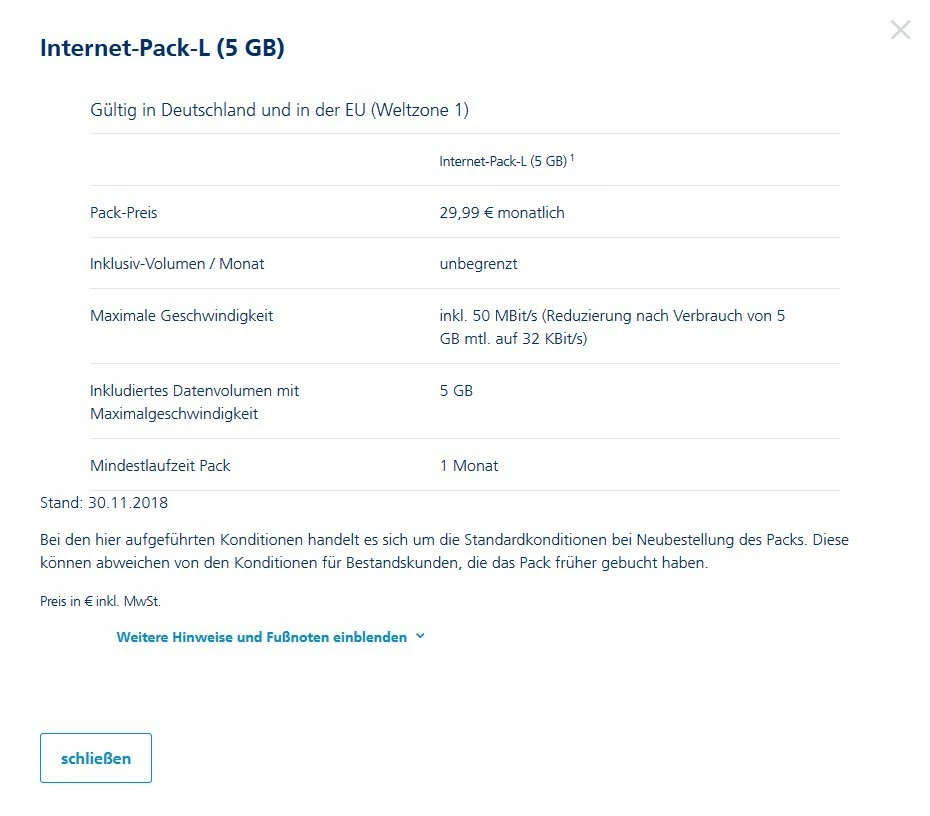The image size is (930, 816).
Task: Click the Pack-Preis row label
Action: click(123, 213)
